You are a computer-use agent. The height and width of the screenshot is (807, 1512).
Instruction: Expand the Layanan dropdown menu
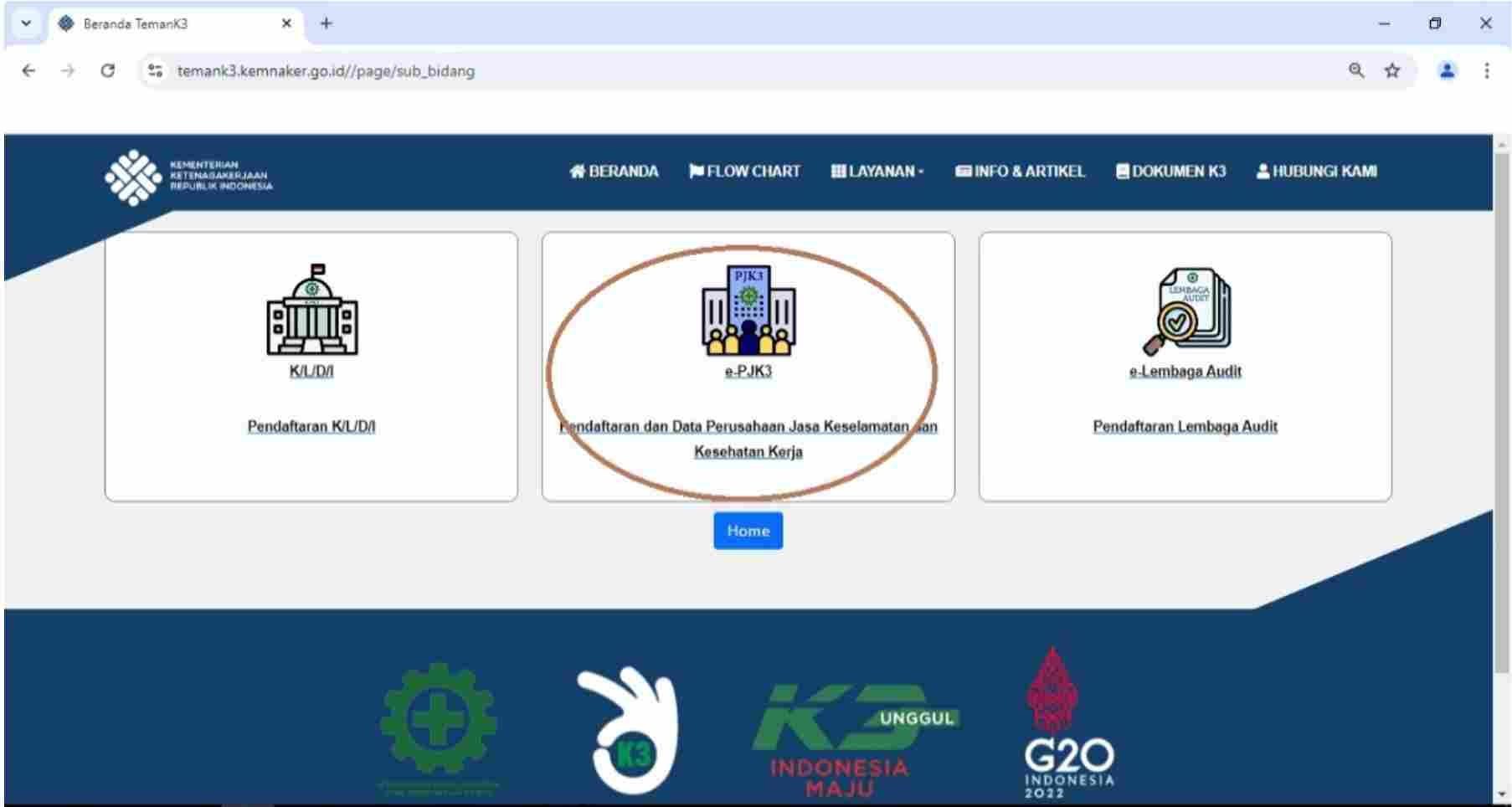(x=877, y=172)
